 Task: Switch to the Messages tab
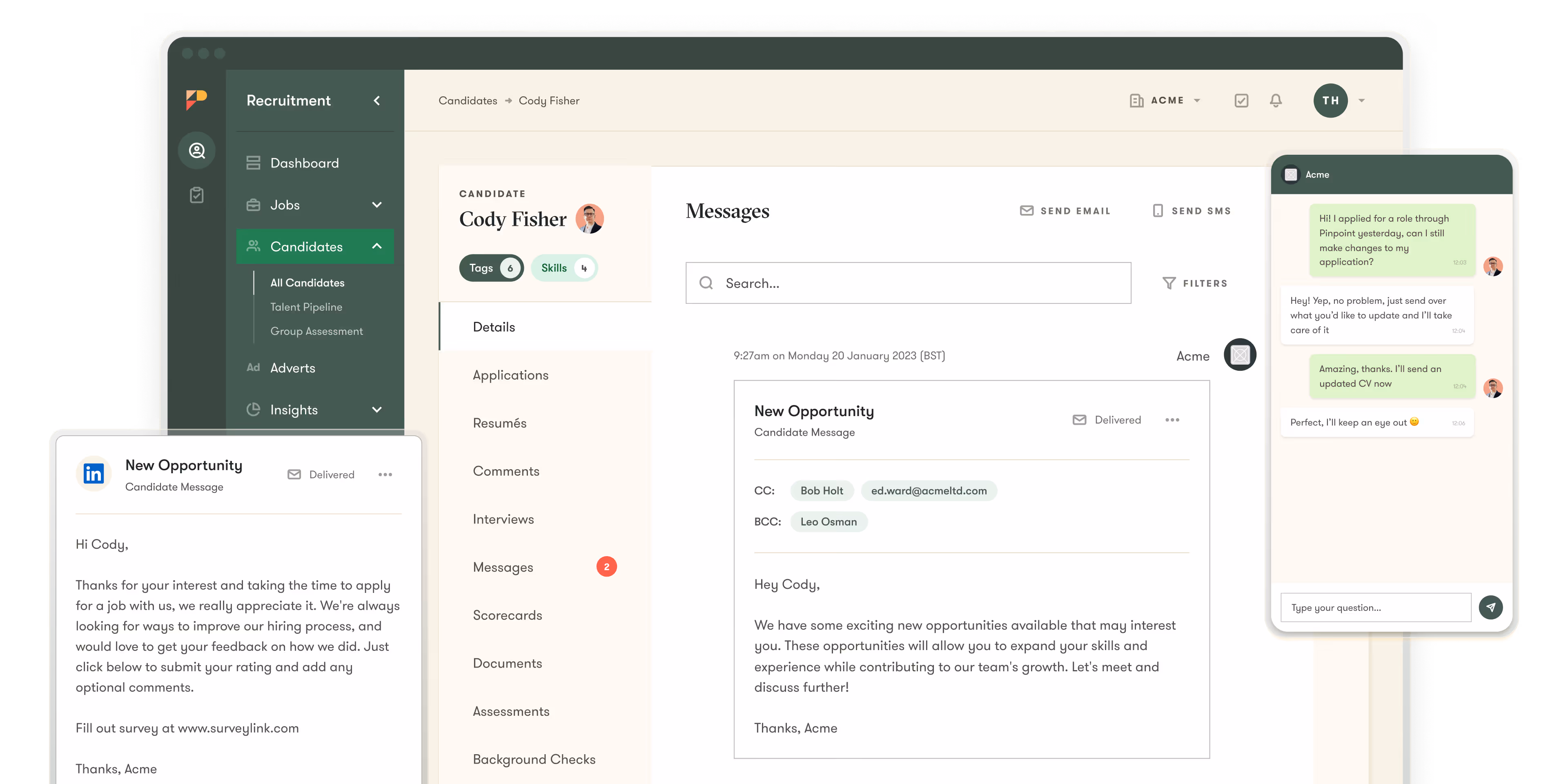coord(545,567)
